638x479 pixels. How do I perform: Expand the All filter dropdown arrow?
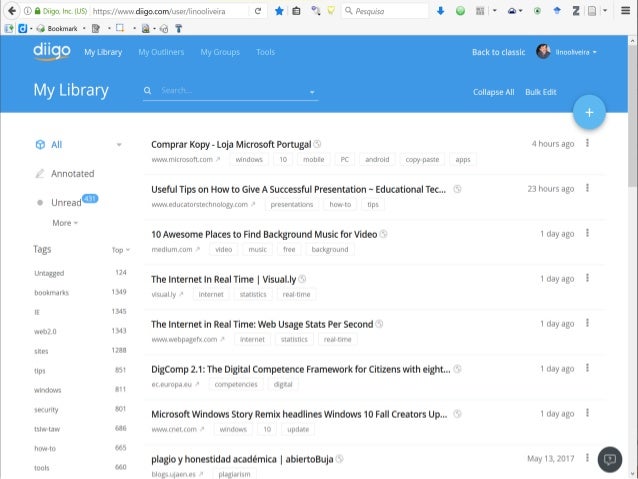click(x=119, y=145)
